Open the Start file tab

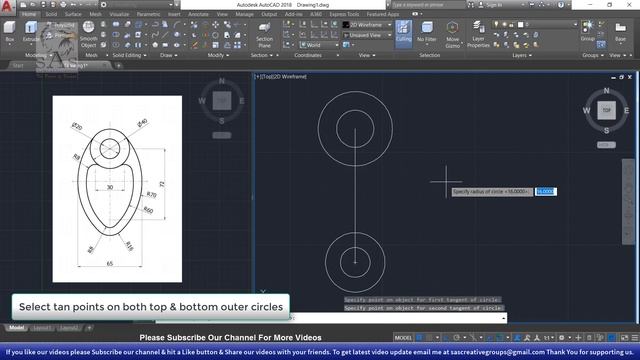[18, 65]
